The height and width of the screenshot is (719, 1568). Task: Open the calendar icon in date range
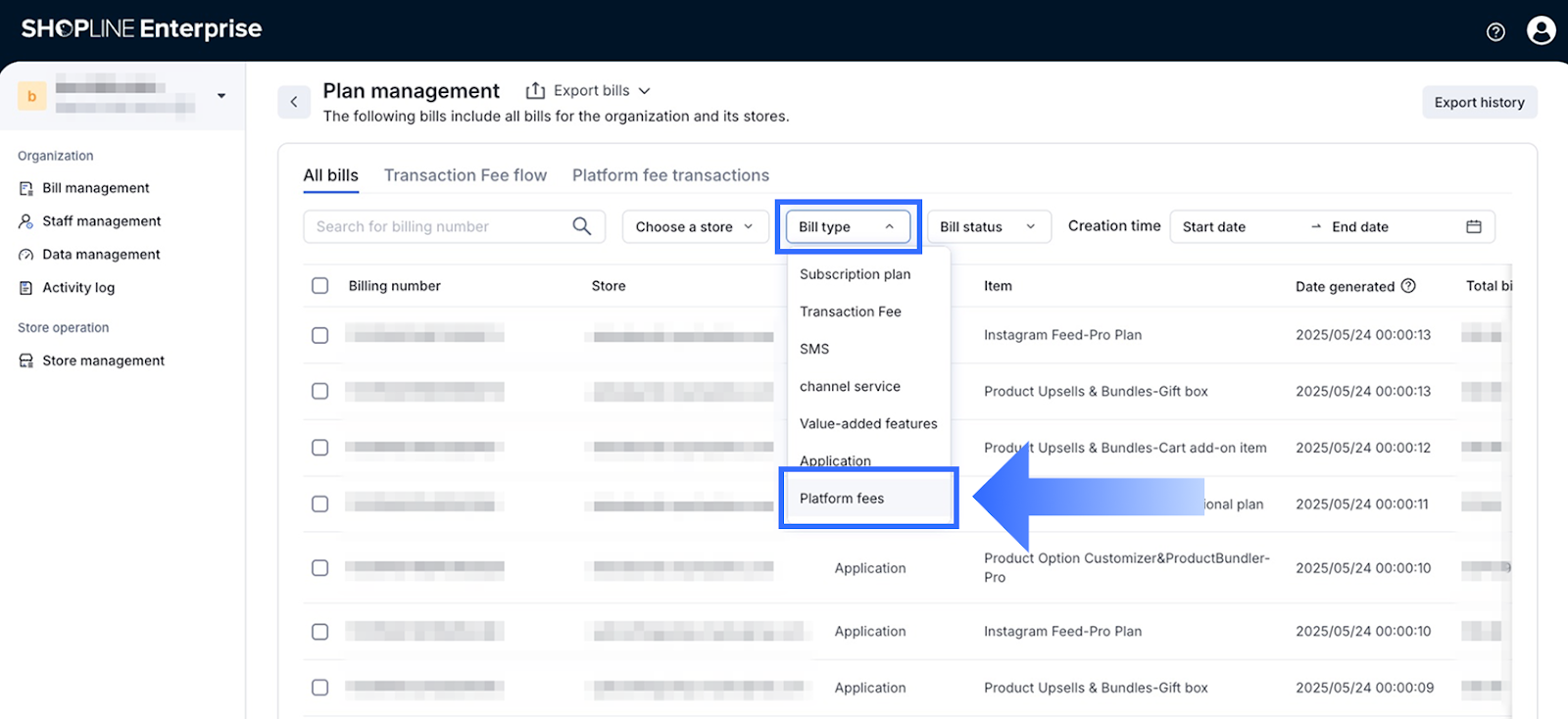click(x=1473, y=227)
